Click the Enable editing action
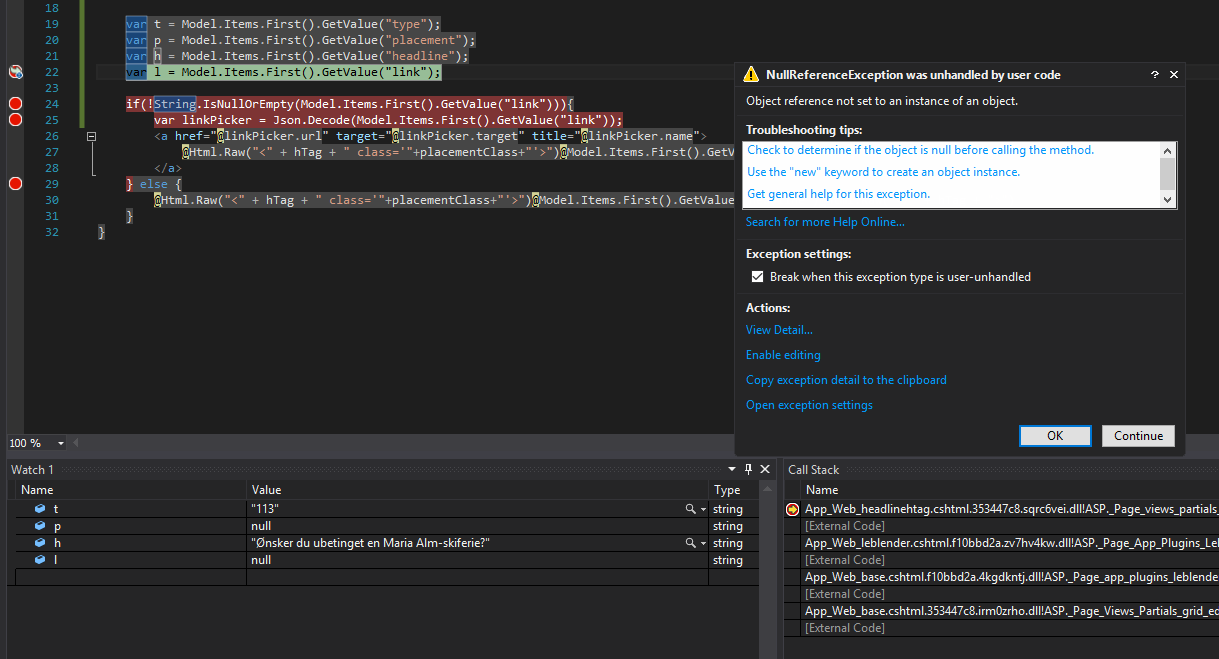Viewport: 1219px width, 659px height. click(x=783, y=355)
